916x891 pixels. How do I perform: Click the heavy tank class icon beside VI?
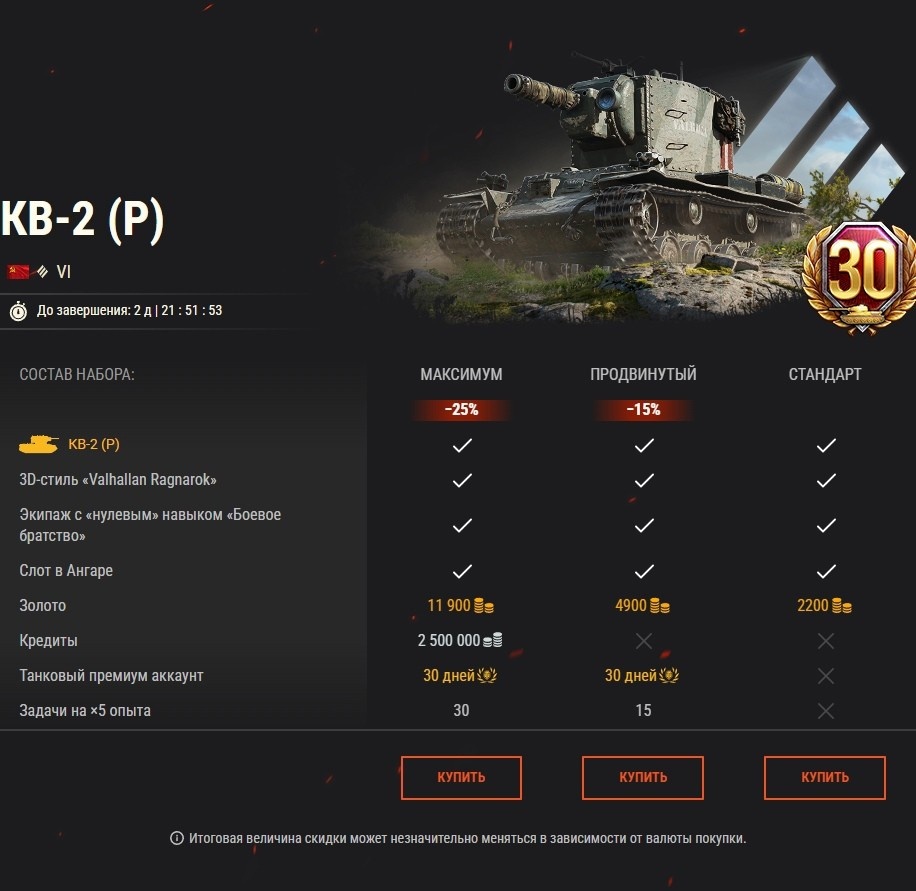tap(42, 272)
